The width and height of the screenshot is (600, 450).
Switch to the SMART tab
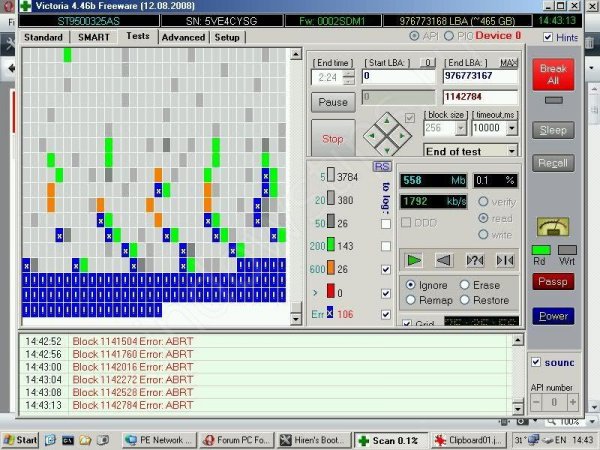pos(94,37)
